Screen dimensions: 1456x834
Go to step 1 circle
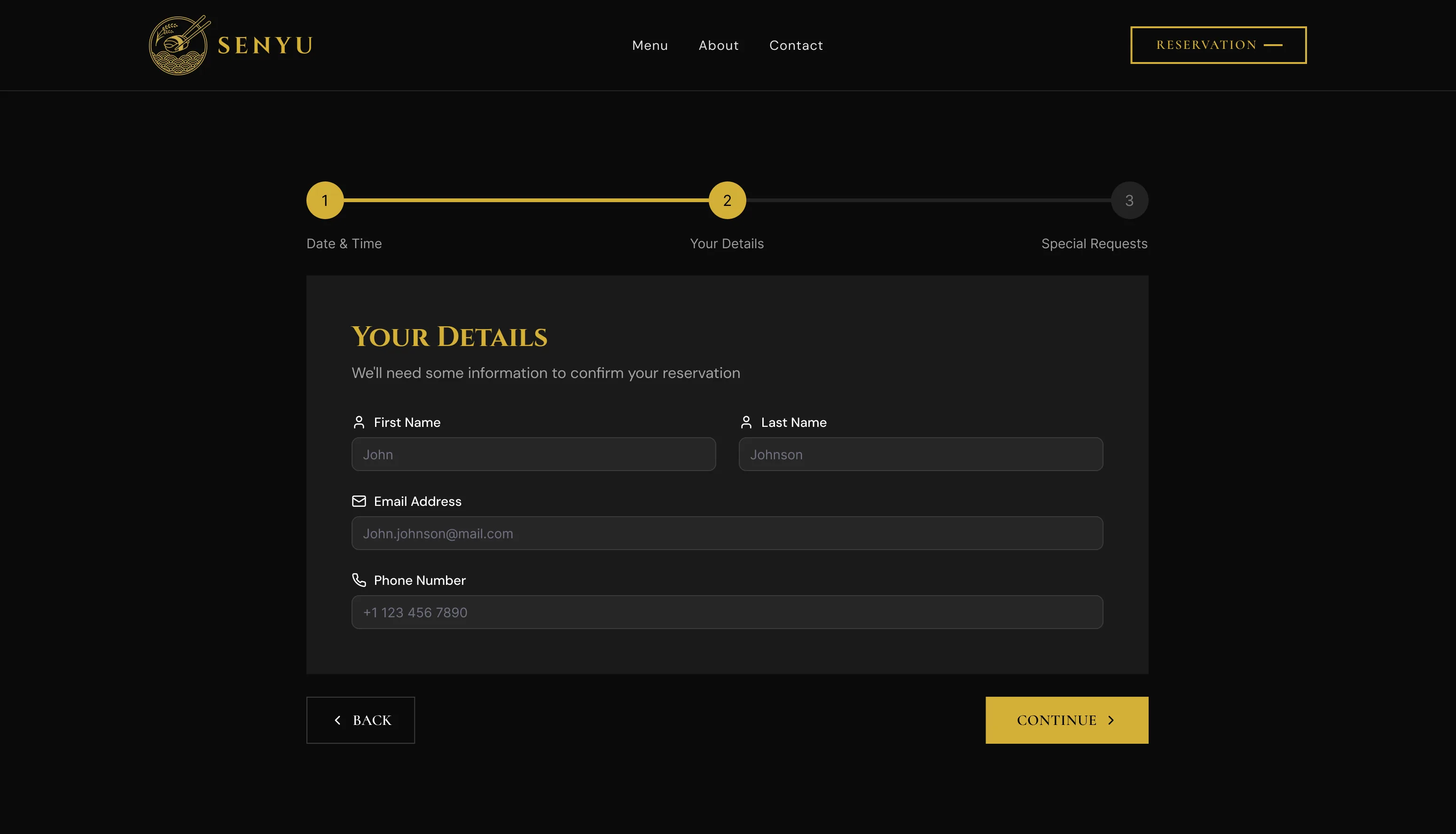pyautogui.click(x=325, y=200)
